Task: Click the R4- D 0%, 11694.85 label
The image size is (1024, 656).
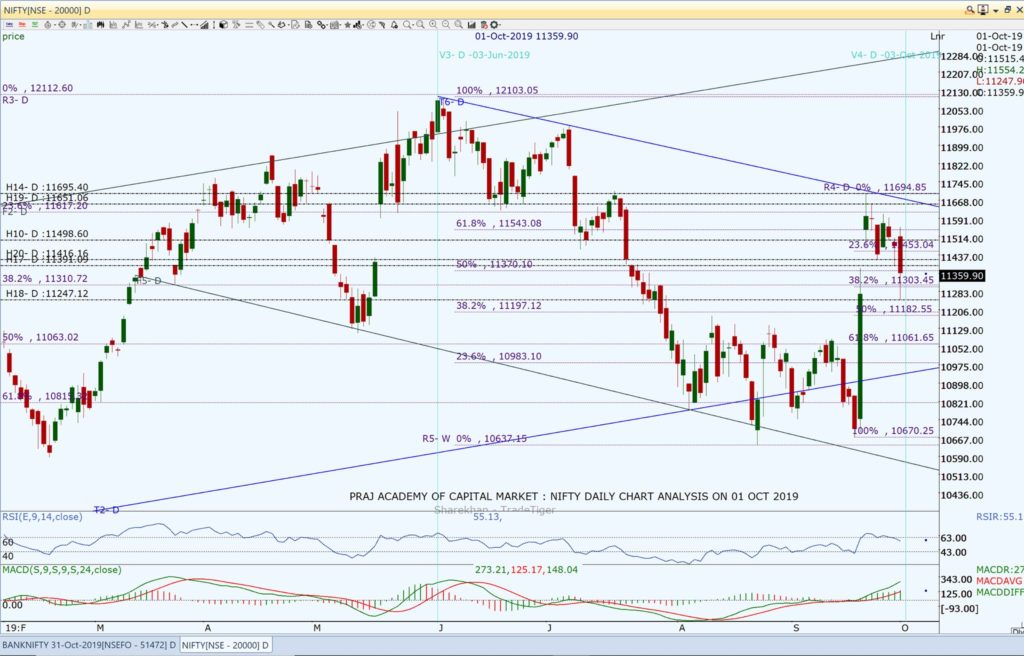Action: point(875,188)
